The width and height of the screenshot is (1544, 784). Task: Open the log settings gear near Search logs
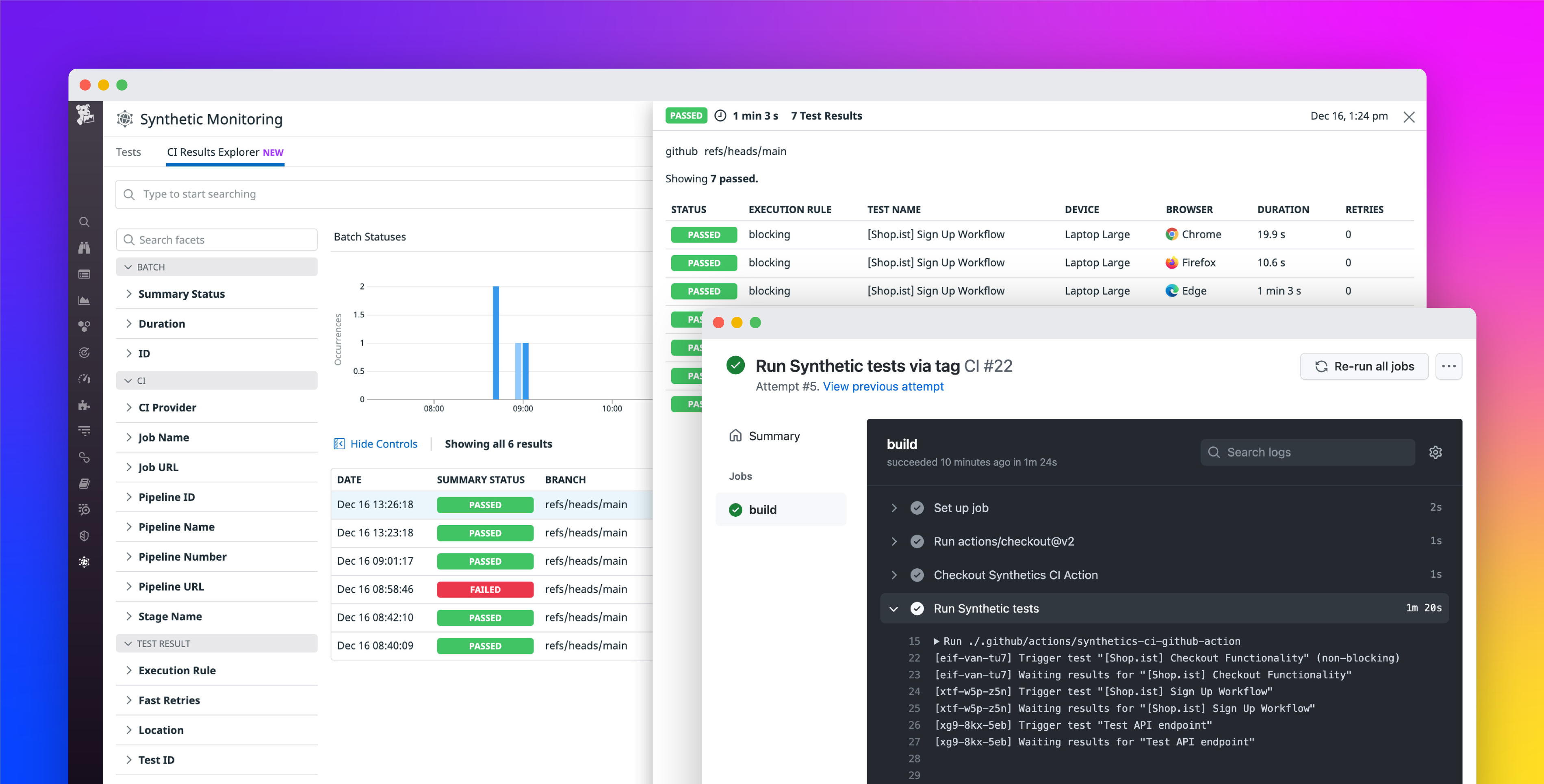click(x=1436, y=452)
